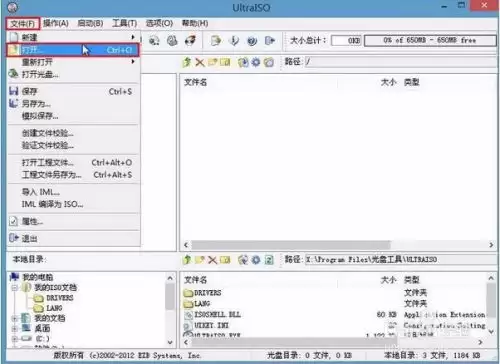Select 我的电脑 in the local tree
Screen dimensions: 500x364
click(37, 277)
